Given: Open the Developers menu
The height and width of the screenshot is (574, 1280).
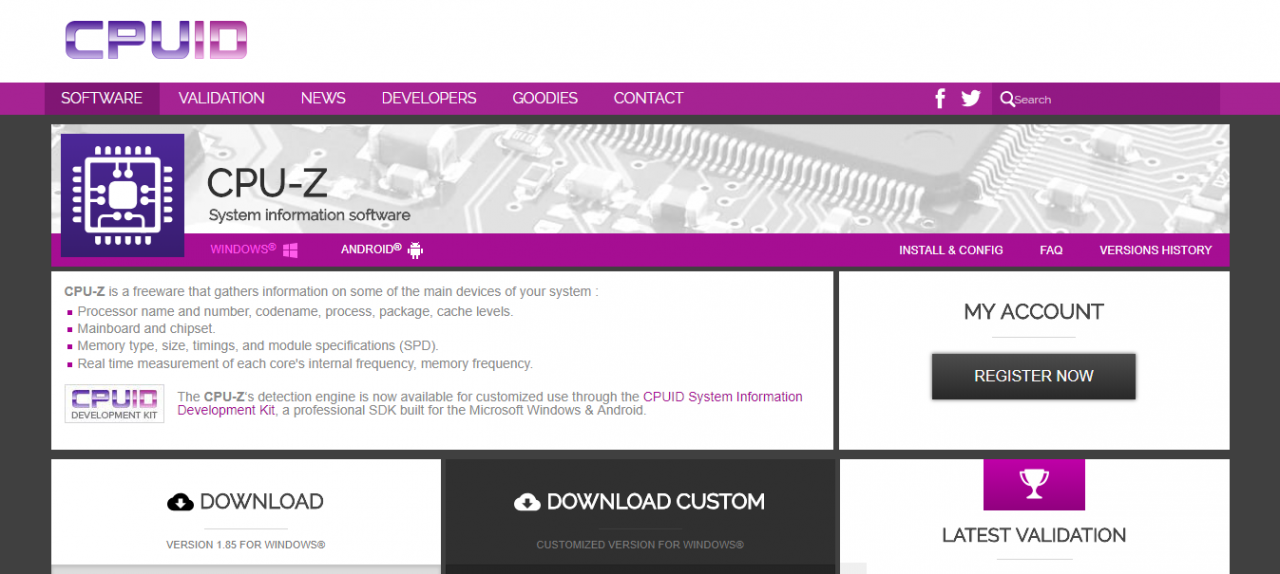Looking at the screenshot, I should [429, 98].
